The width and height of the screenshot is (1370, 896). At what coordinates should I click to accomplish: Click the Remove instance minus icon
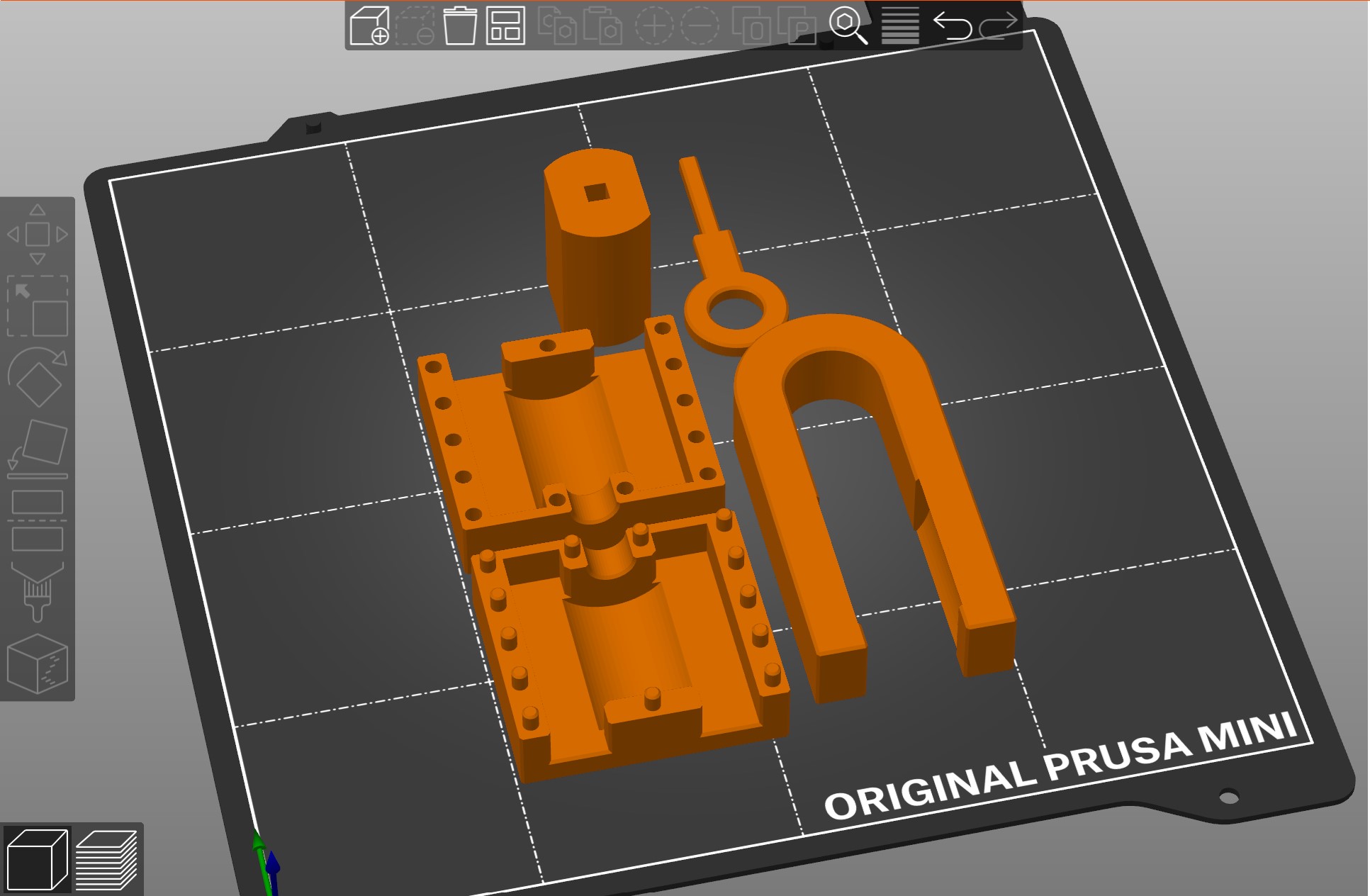[700, 26]
